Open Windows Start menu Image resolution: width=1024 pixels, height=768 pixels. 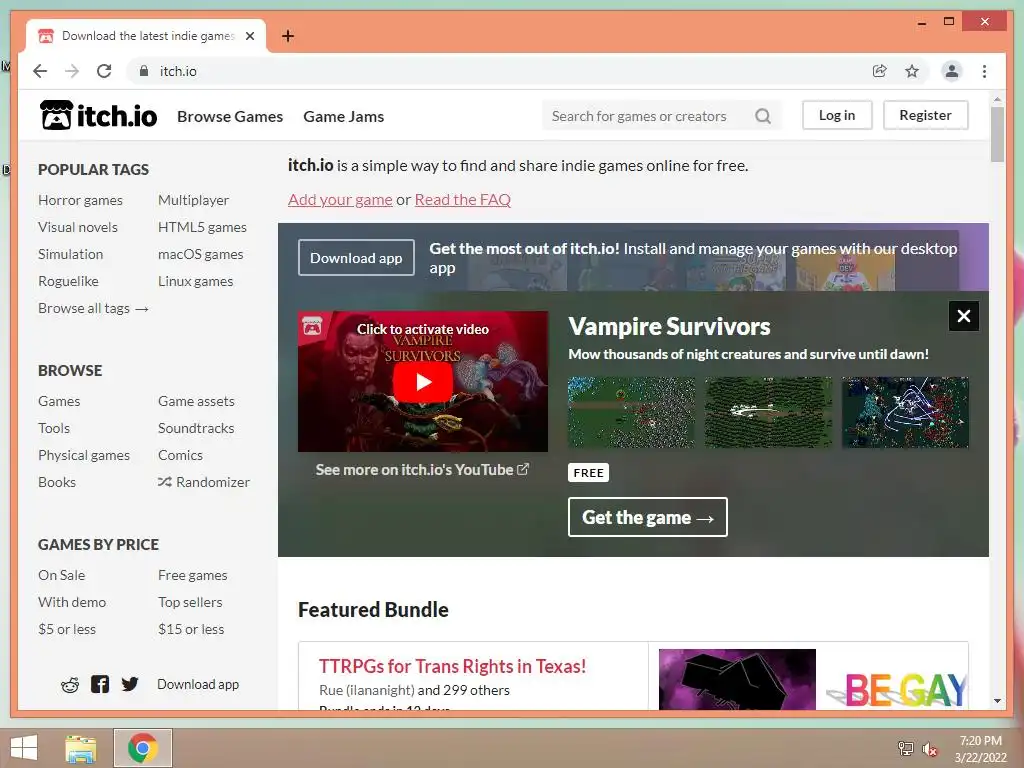point(24,748)
